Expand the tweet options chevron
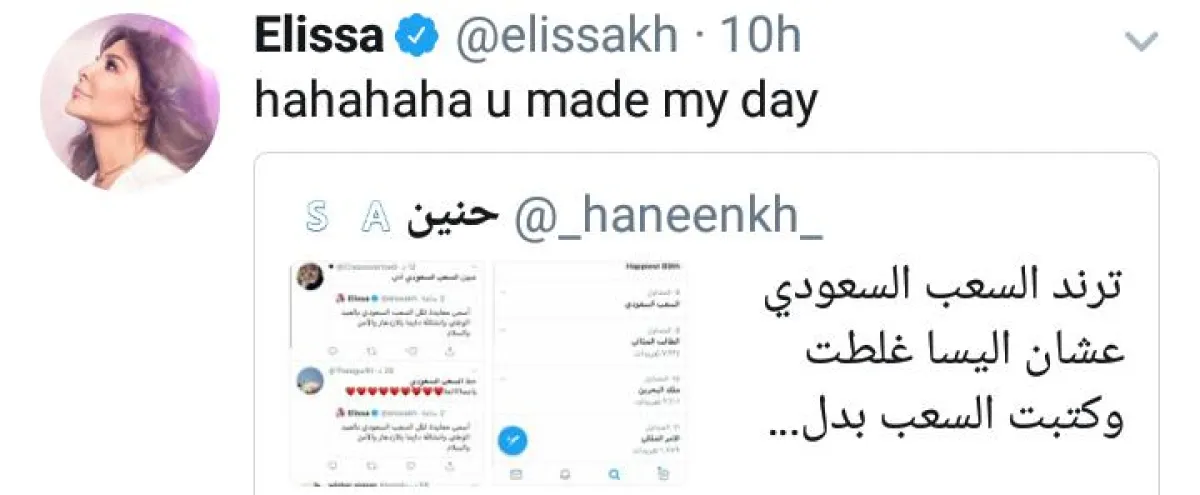Screen dimensions: 1200x495 tap(1142, 41)
